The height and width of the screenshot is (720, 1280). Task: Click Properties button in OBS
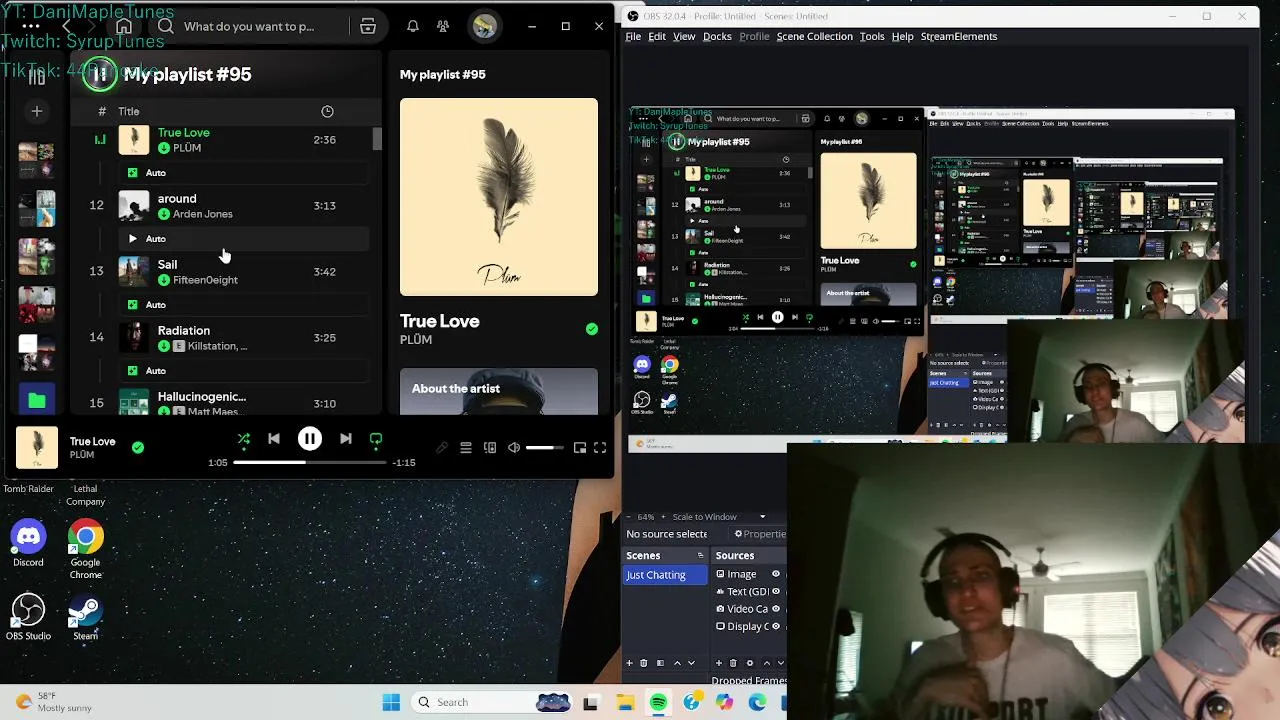coord(761,534)
